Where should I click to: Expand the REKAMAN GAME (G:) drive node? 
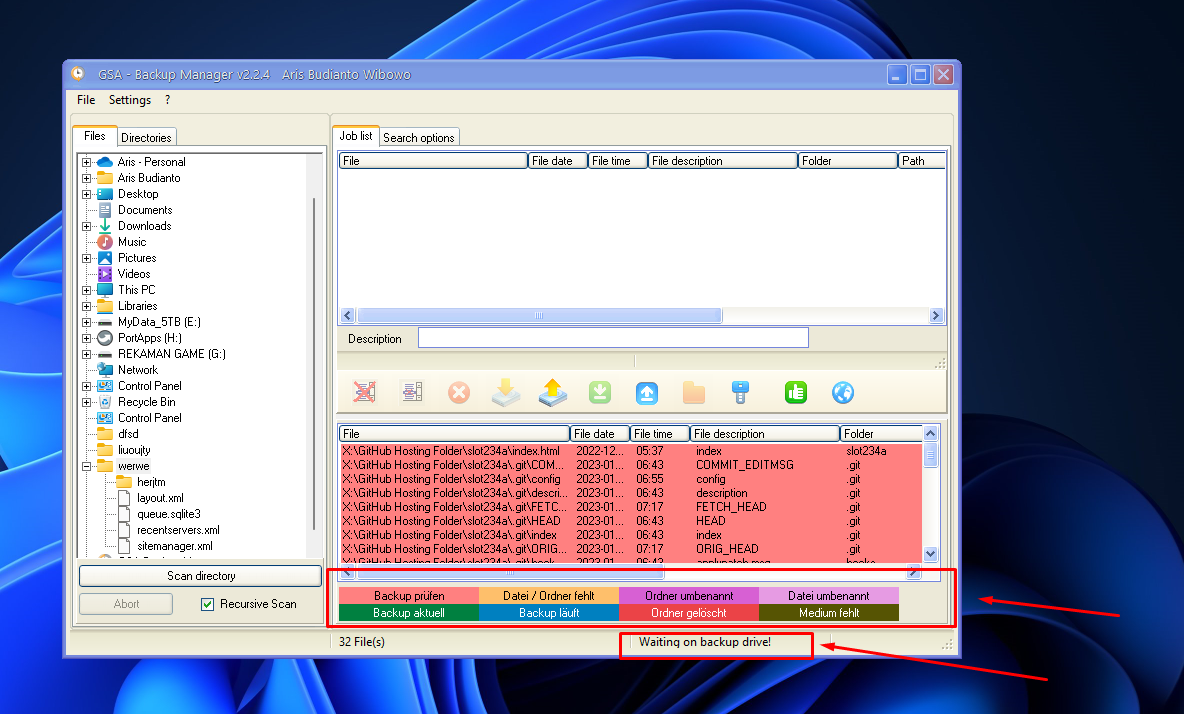click(x=86, y=354)
